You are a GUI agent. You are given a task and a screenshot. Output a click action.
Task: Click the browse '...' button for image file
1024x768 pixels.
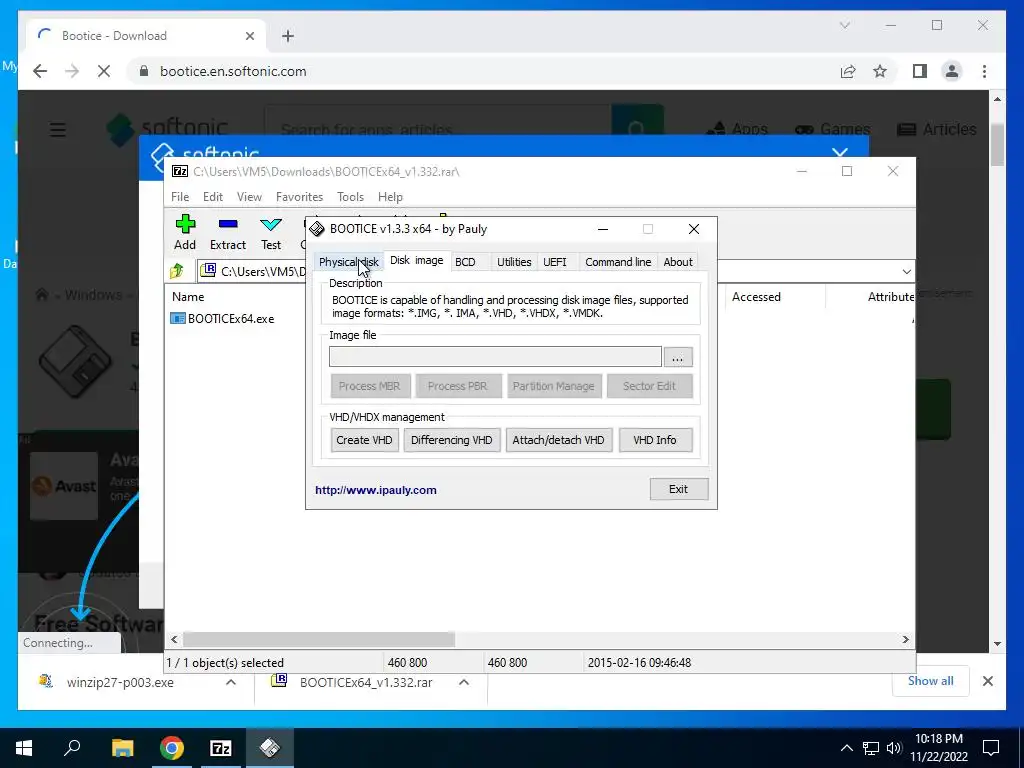(678, 357)
